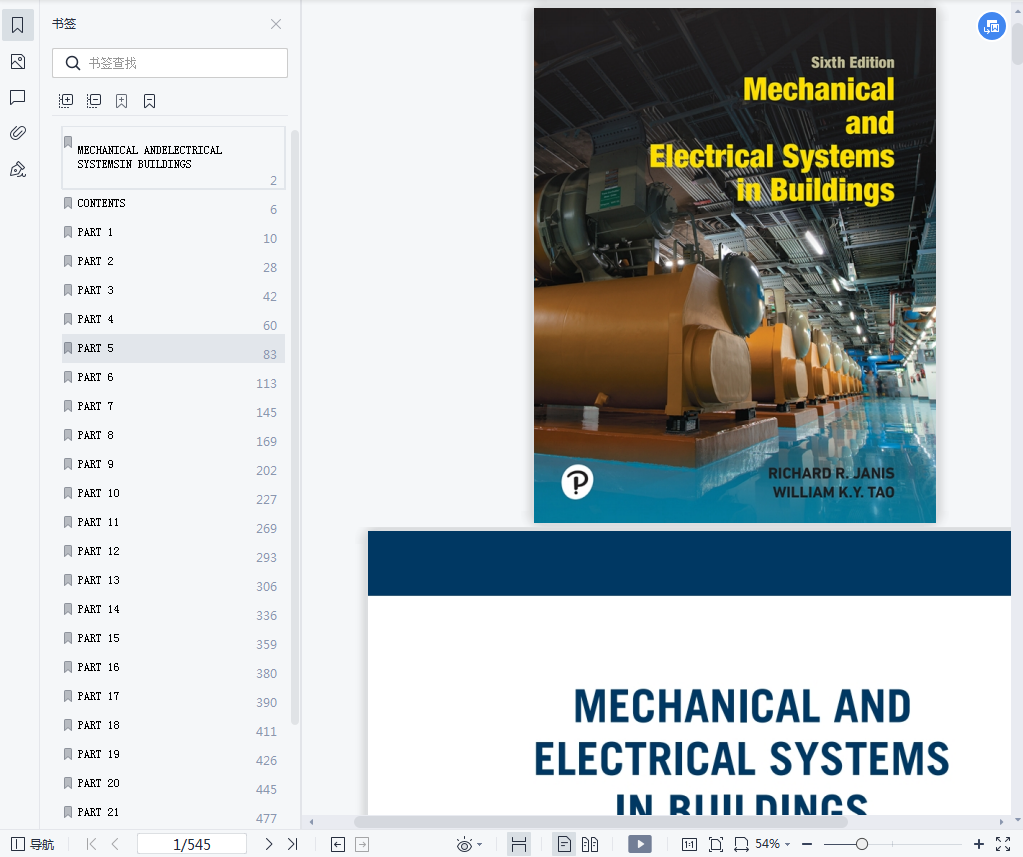The image size is (1023, 857).
Task: Click the bookmark panel vertical scrollbar
Action: tap(295, 427)
